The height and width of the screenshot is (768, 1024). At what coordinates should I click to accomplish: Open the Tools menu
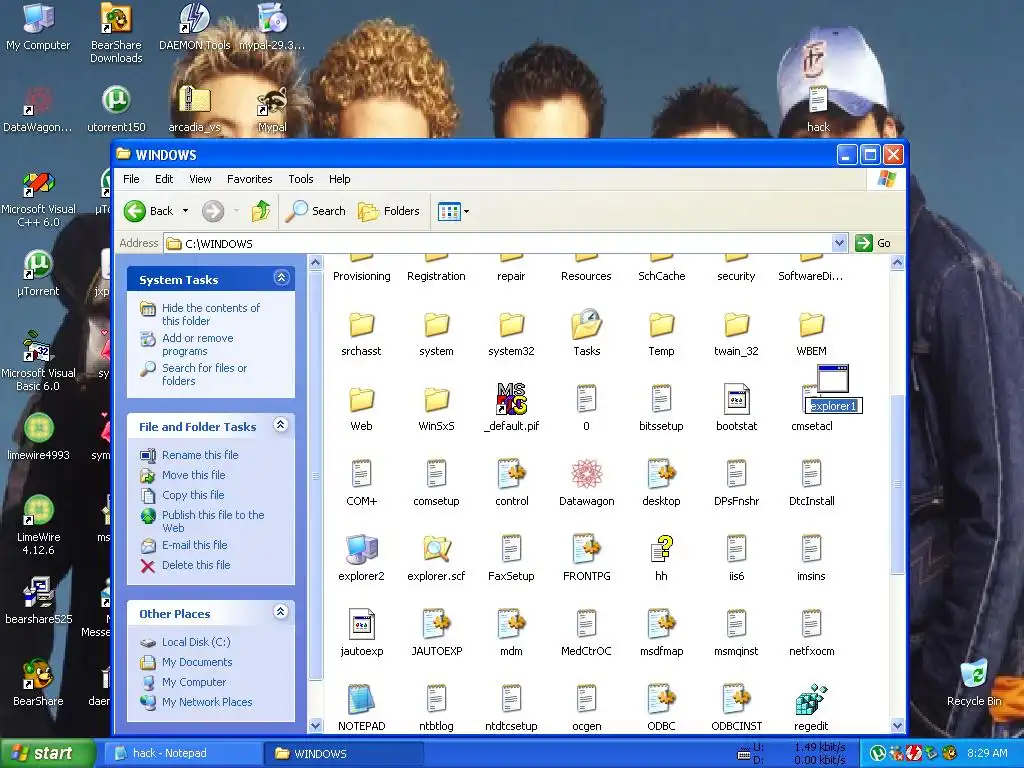[301, 179]
